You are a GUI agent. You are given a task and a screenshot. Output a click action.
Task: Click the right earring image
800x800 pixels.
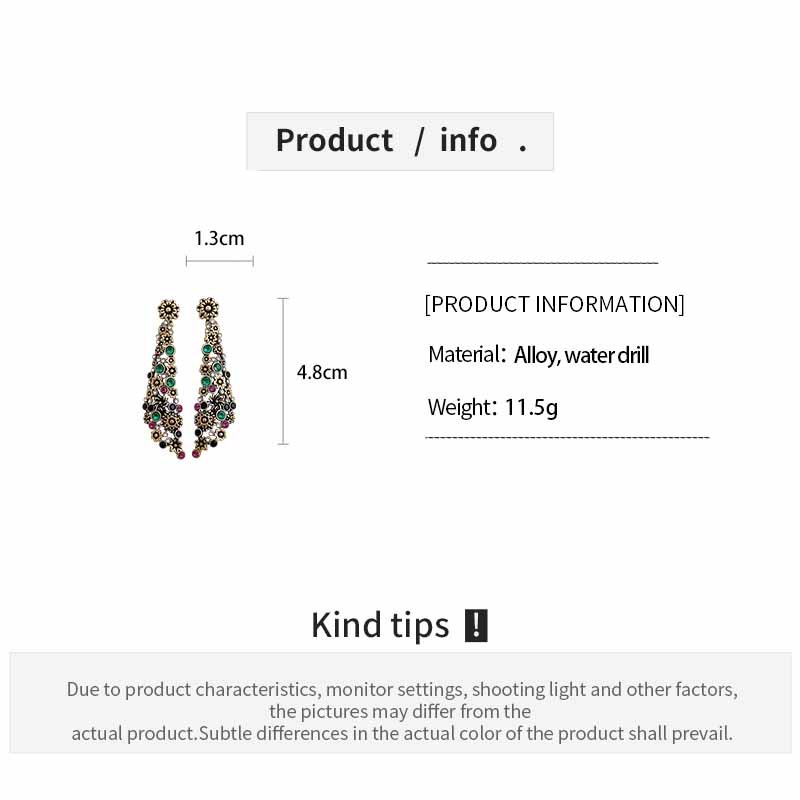[x=208, y=380]
